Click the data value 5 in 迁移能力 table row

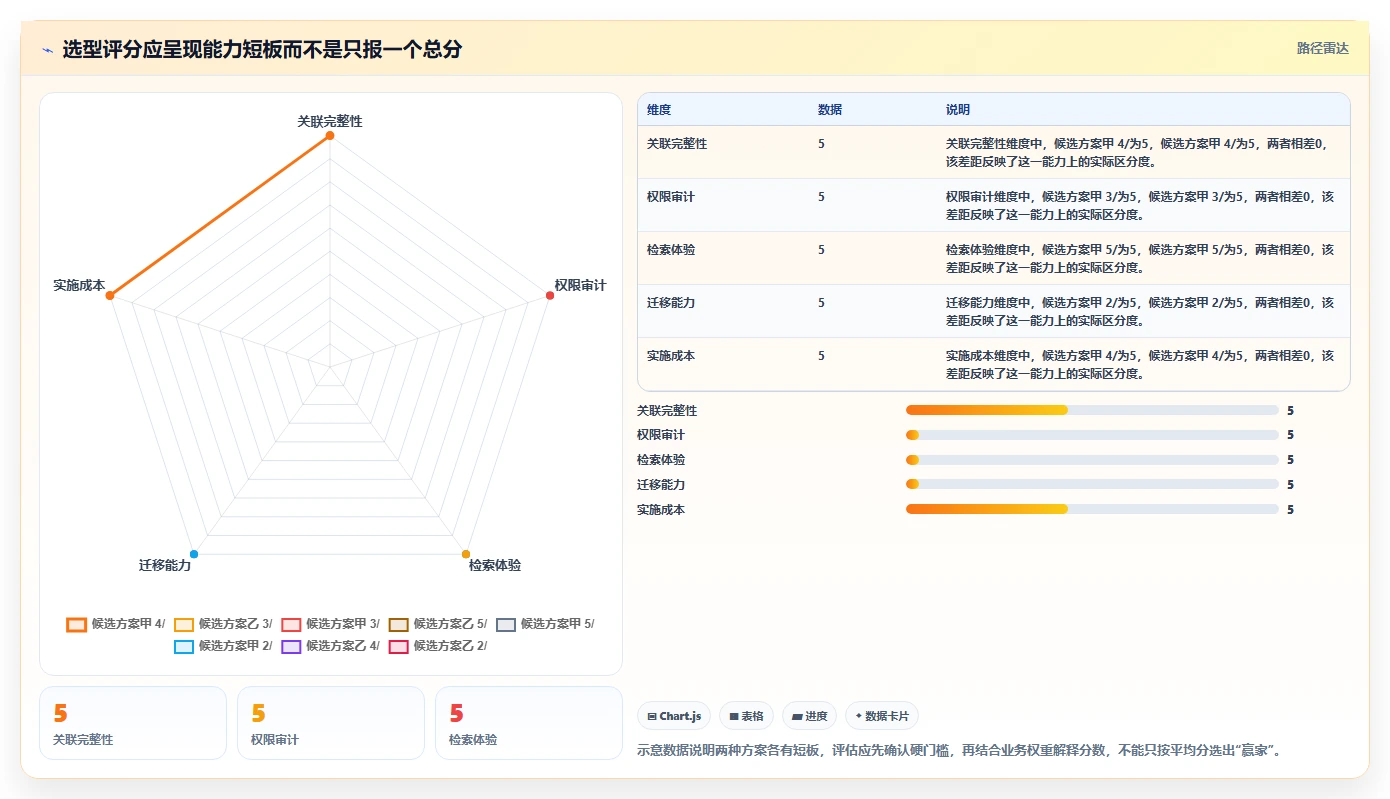(821, 303)
